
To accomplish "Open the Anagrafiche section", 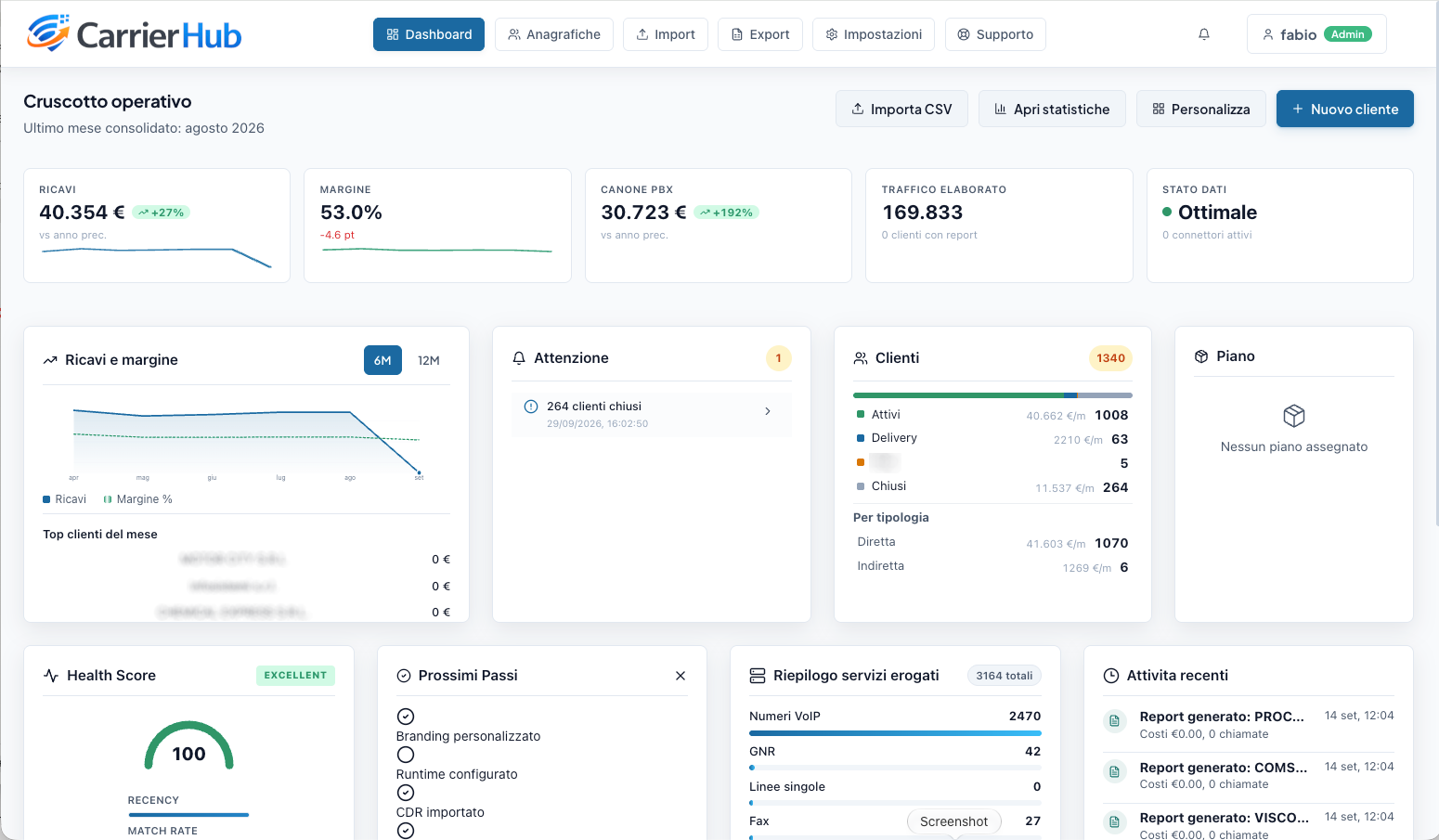I will (x=554, y=34).
